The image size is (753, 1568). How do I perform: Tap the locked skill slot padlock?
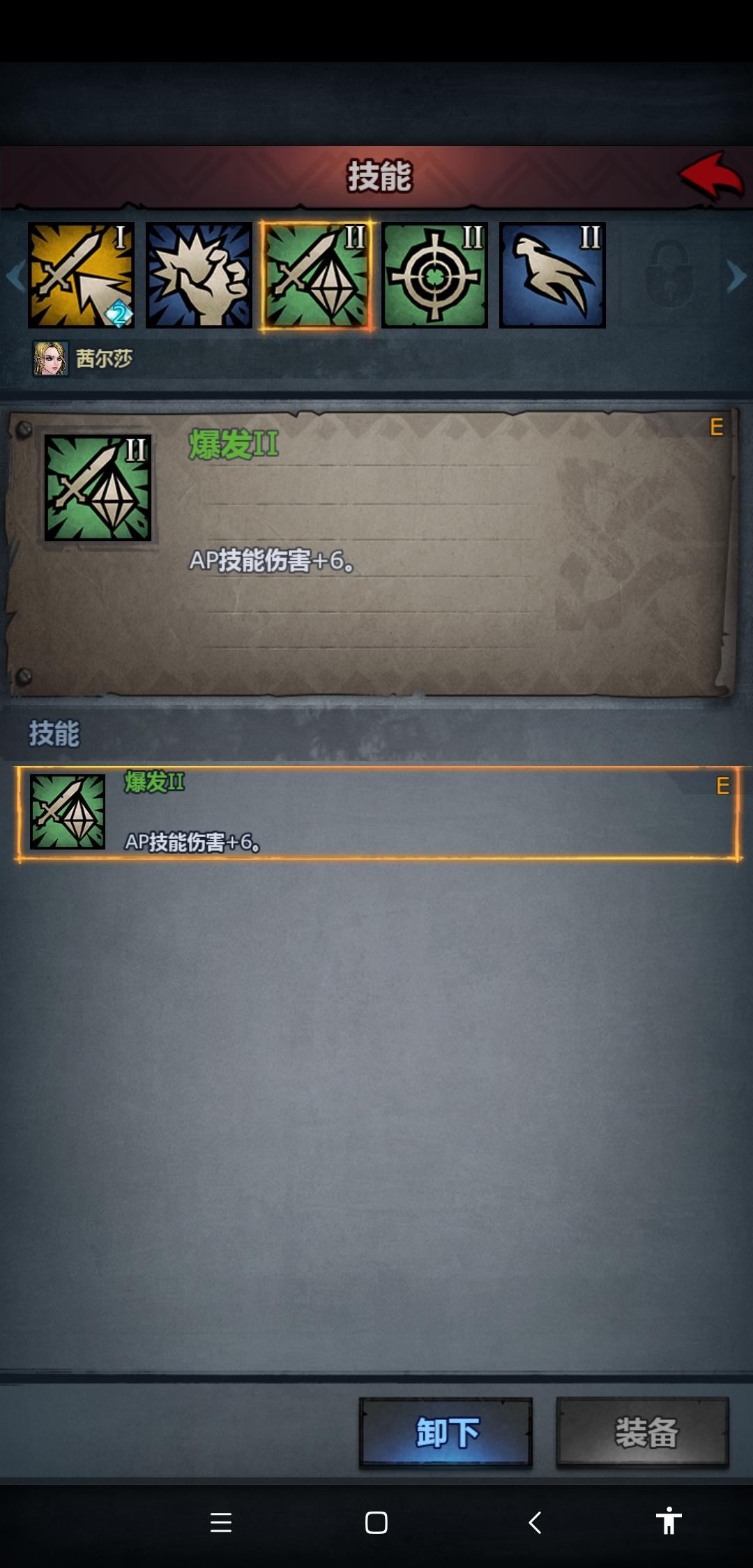[x=668, y=275]
